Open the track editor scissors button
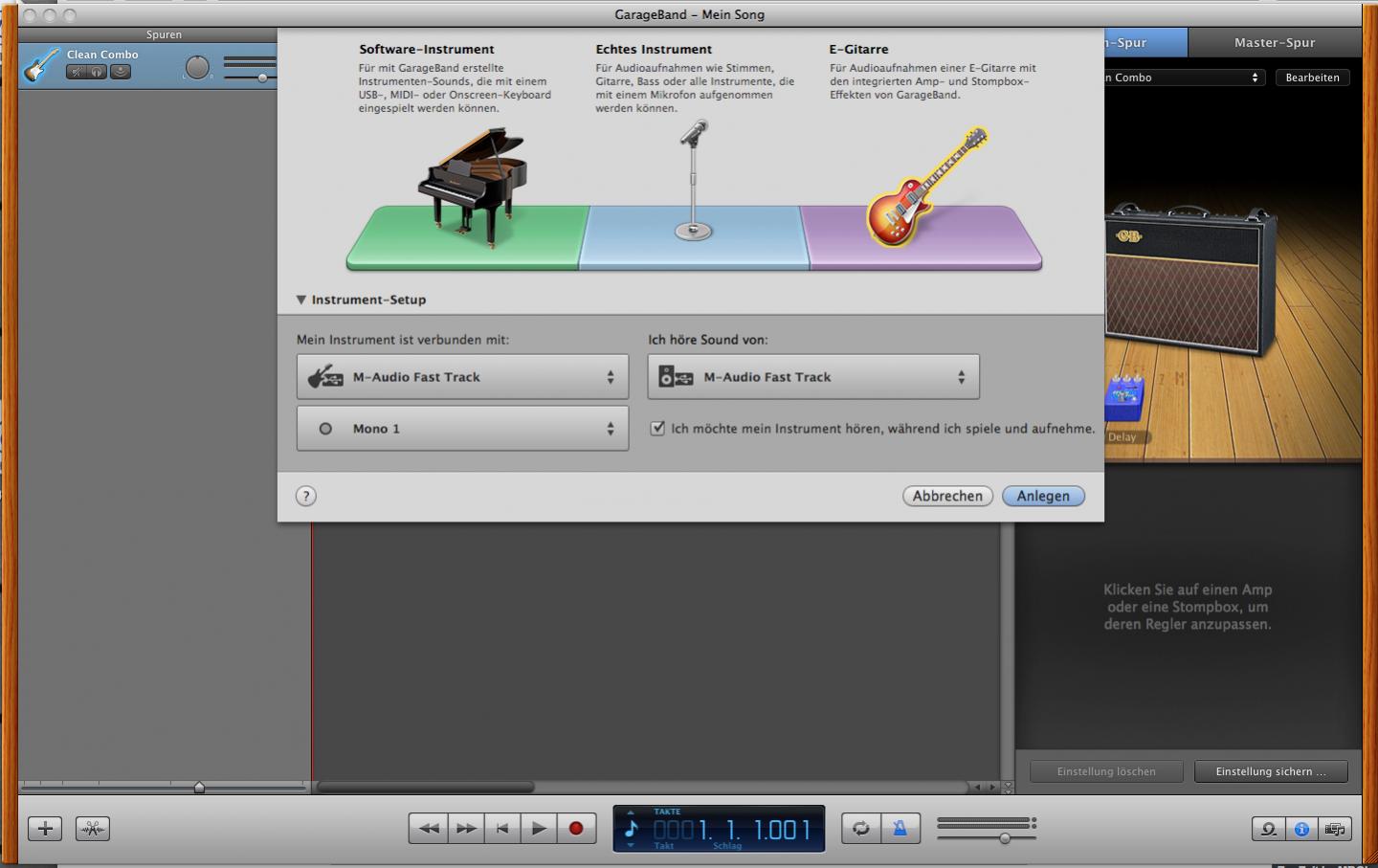The image size is (1378, 868). click(93, 829)
